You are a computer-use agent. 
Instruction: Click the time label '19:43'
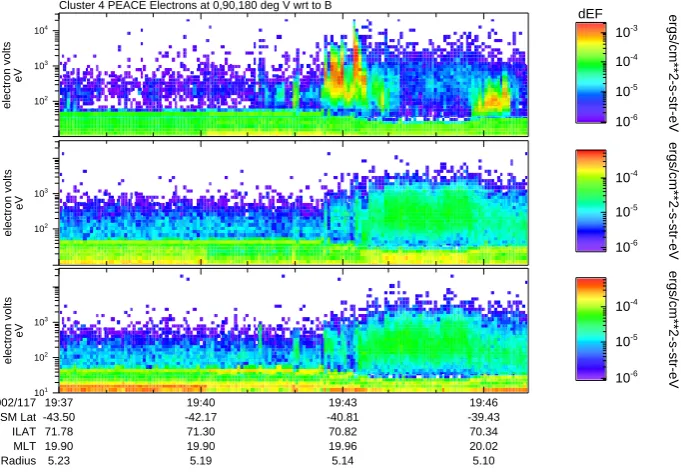(x=343, y=403)
